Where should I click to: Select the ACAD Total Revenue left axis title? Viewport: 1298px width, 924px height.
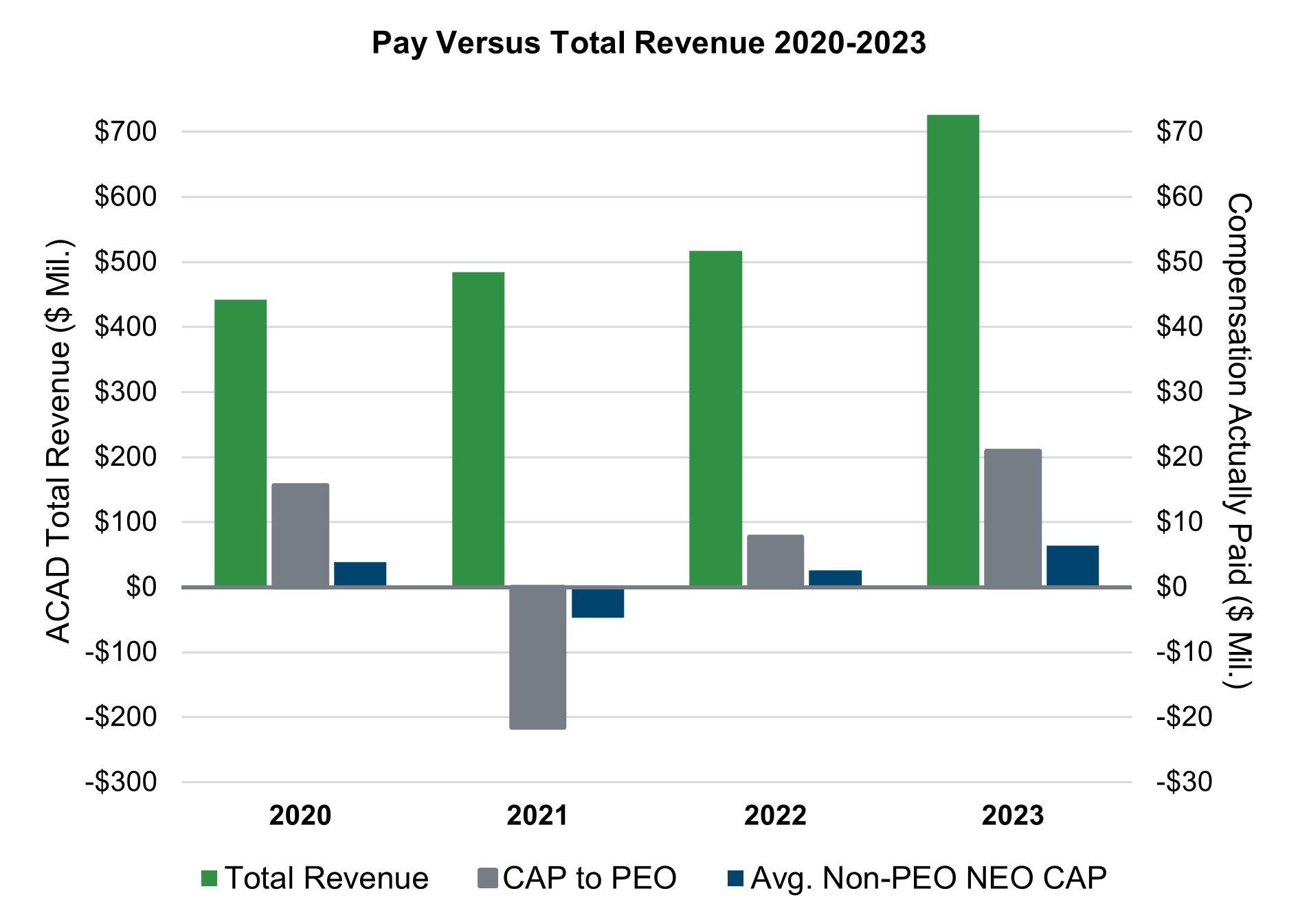pos(59,441)
